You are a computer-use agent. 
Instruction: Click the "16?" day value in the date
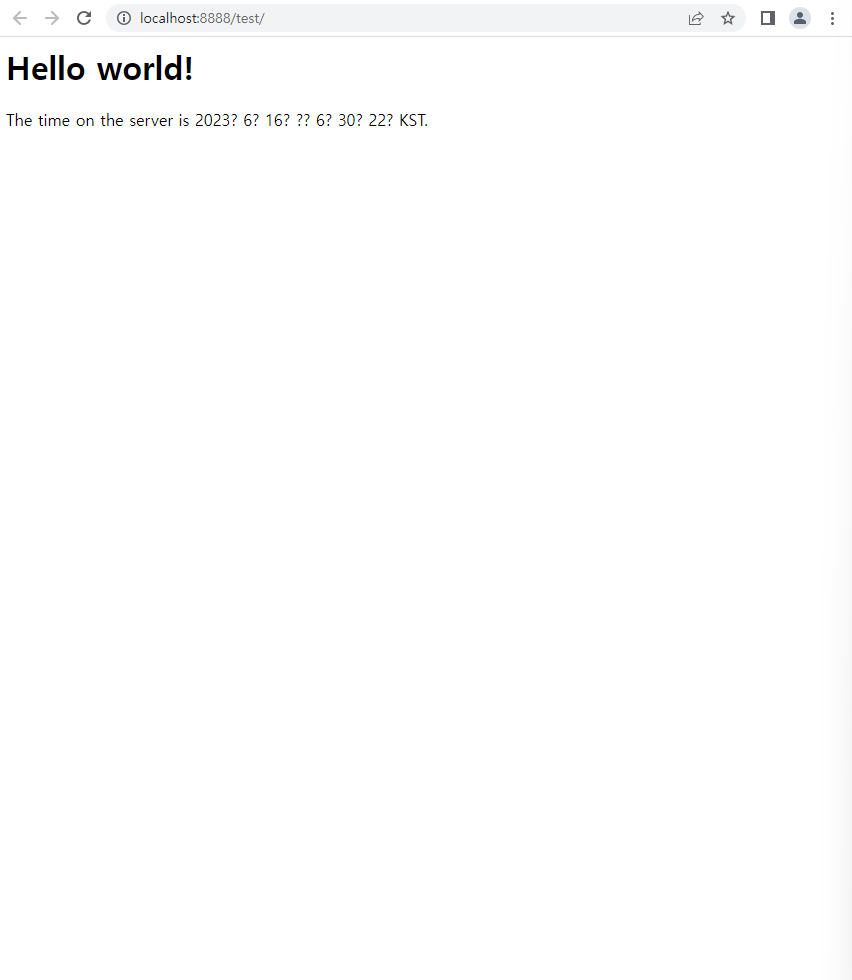tap(278, 120)
